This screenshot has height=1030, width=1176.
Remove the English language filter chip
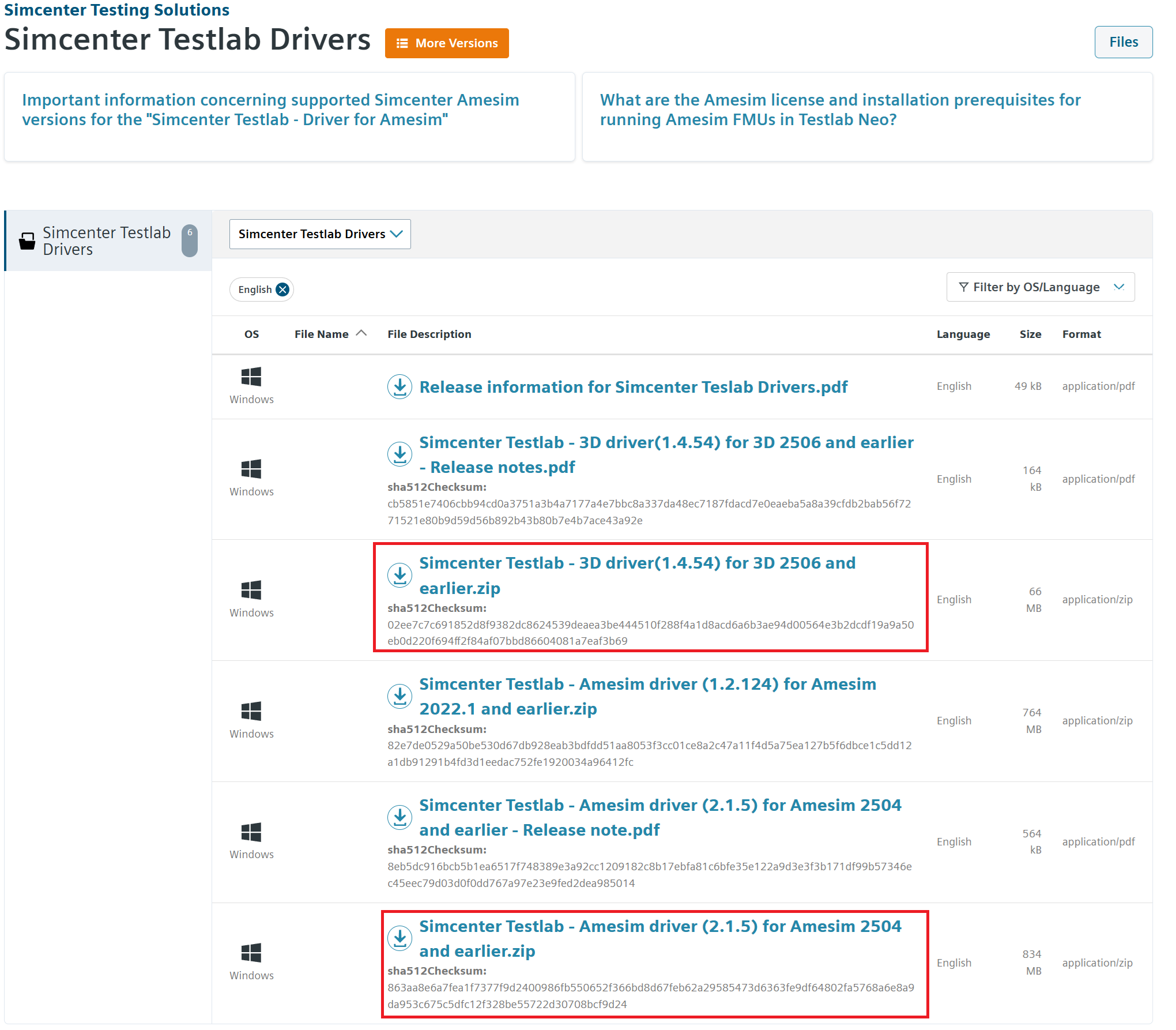pos(282,289)
